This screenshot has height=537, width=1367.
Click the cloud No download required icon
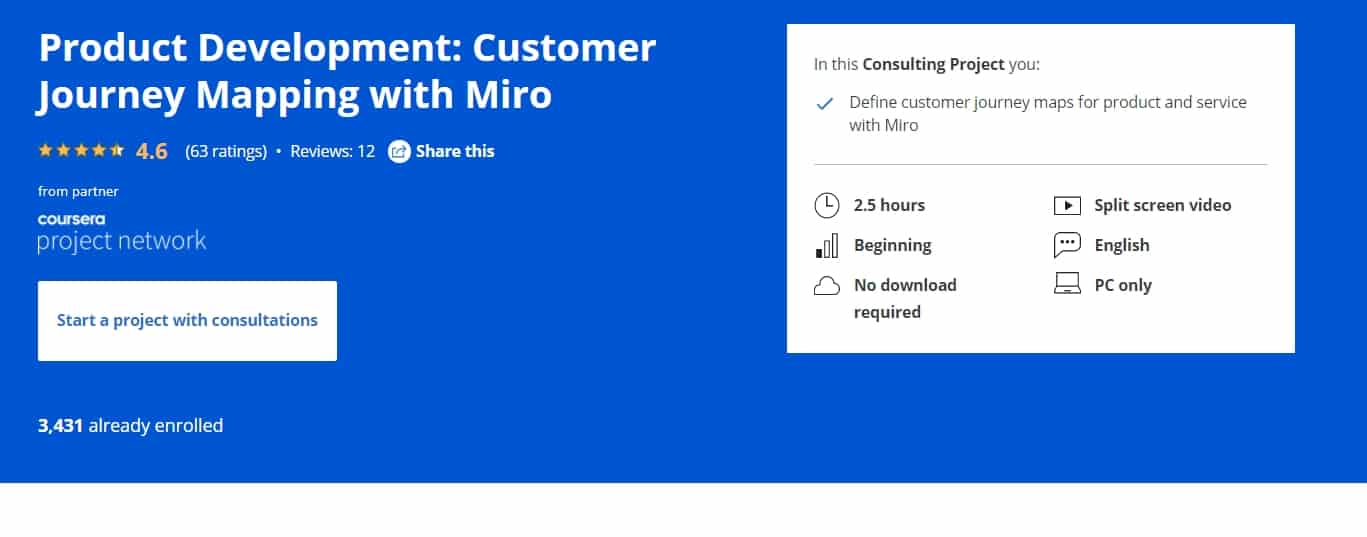[827, 286]
